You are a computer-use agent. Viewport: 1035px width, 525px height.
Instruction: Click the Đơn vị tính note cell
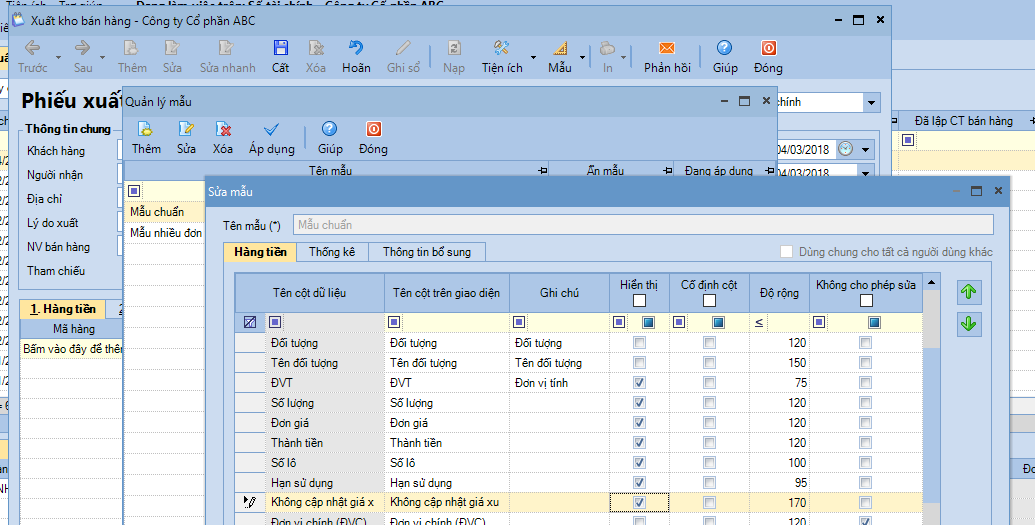[559, 383]
